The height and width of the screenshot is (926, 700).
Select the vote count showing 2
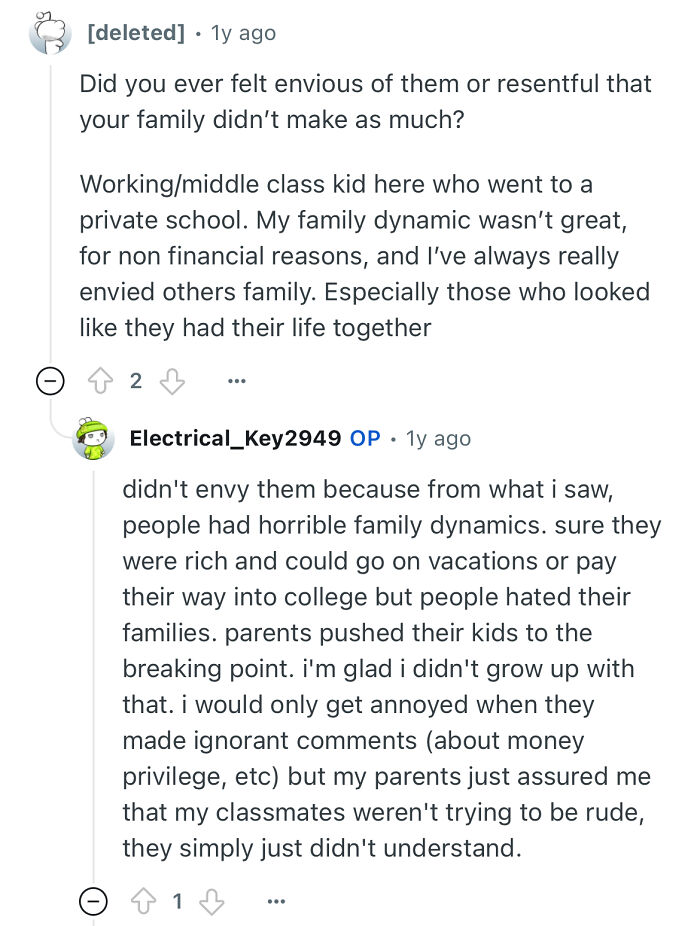click(x=135, y=381)
